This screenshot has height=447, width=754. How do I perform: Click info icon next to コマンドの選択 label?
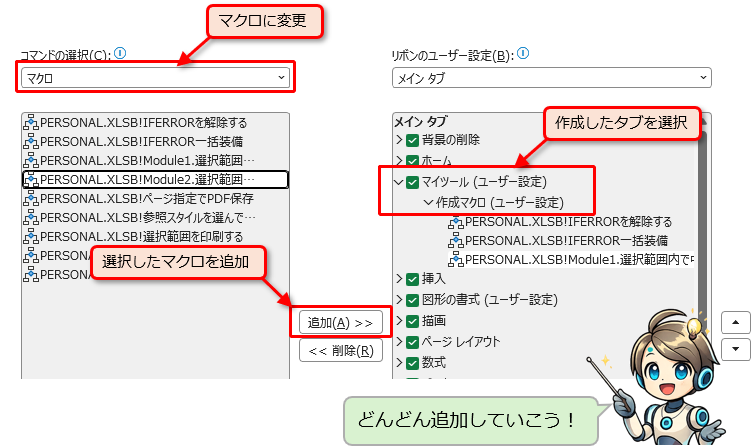(120, 54)
